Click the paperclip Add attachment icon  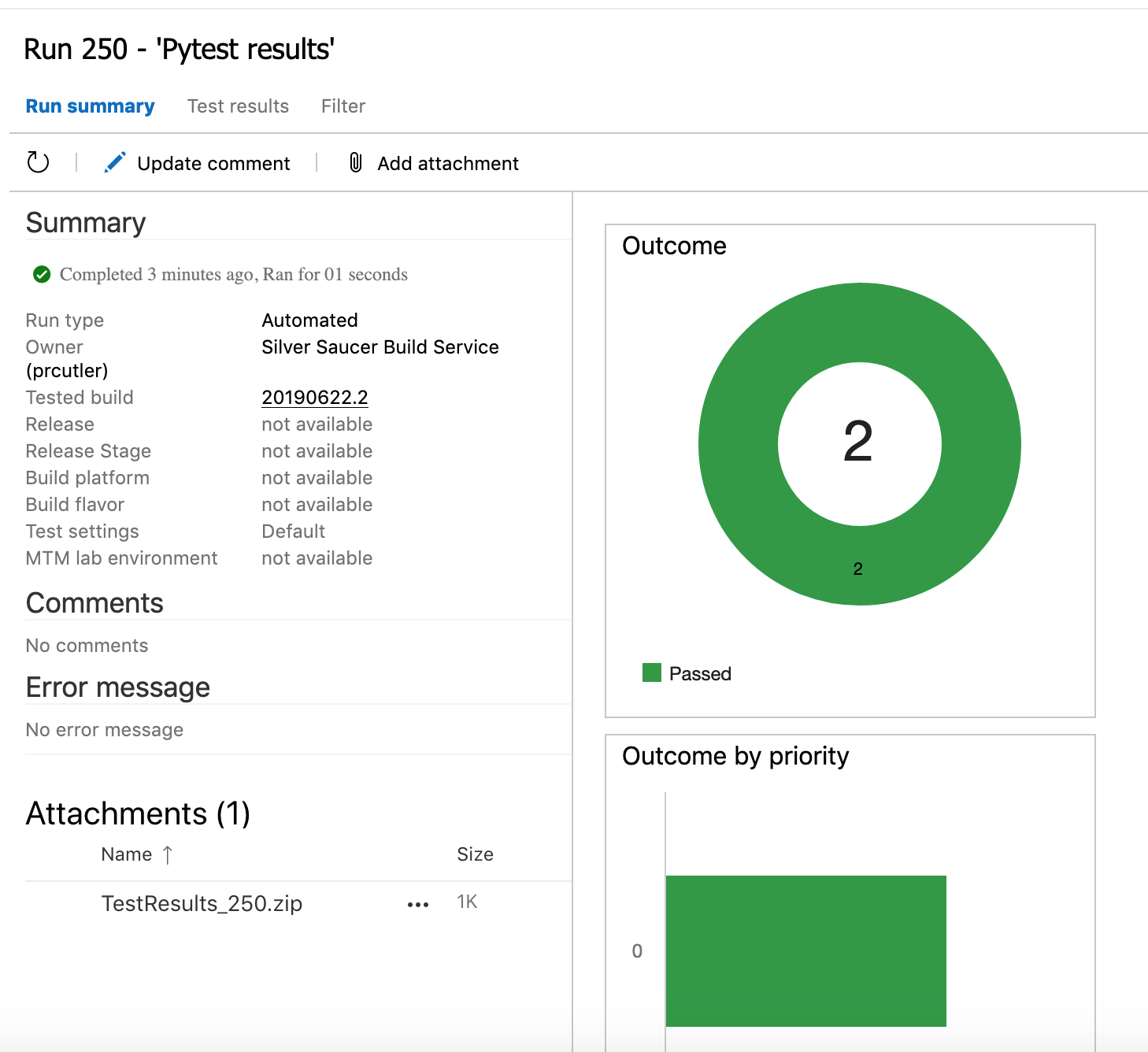tap(355, 163)
